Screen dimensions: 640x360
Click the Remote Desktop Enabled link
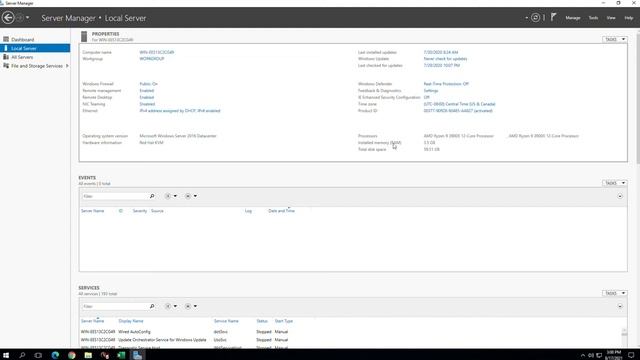click(147, 97)
